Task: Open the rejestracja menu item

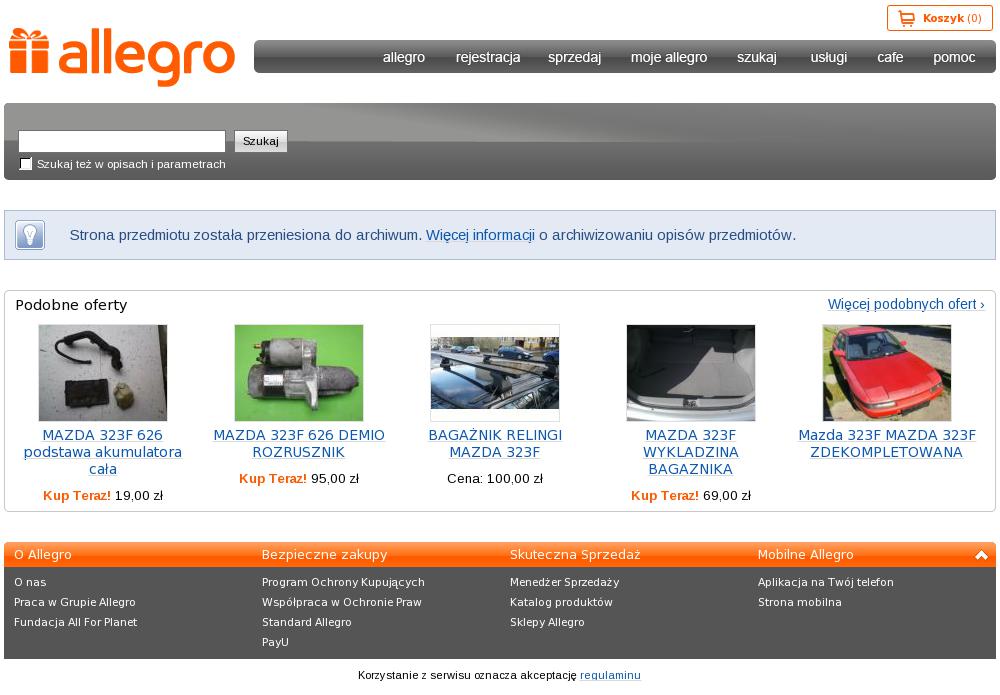Action: pos(488,57)
